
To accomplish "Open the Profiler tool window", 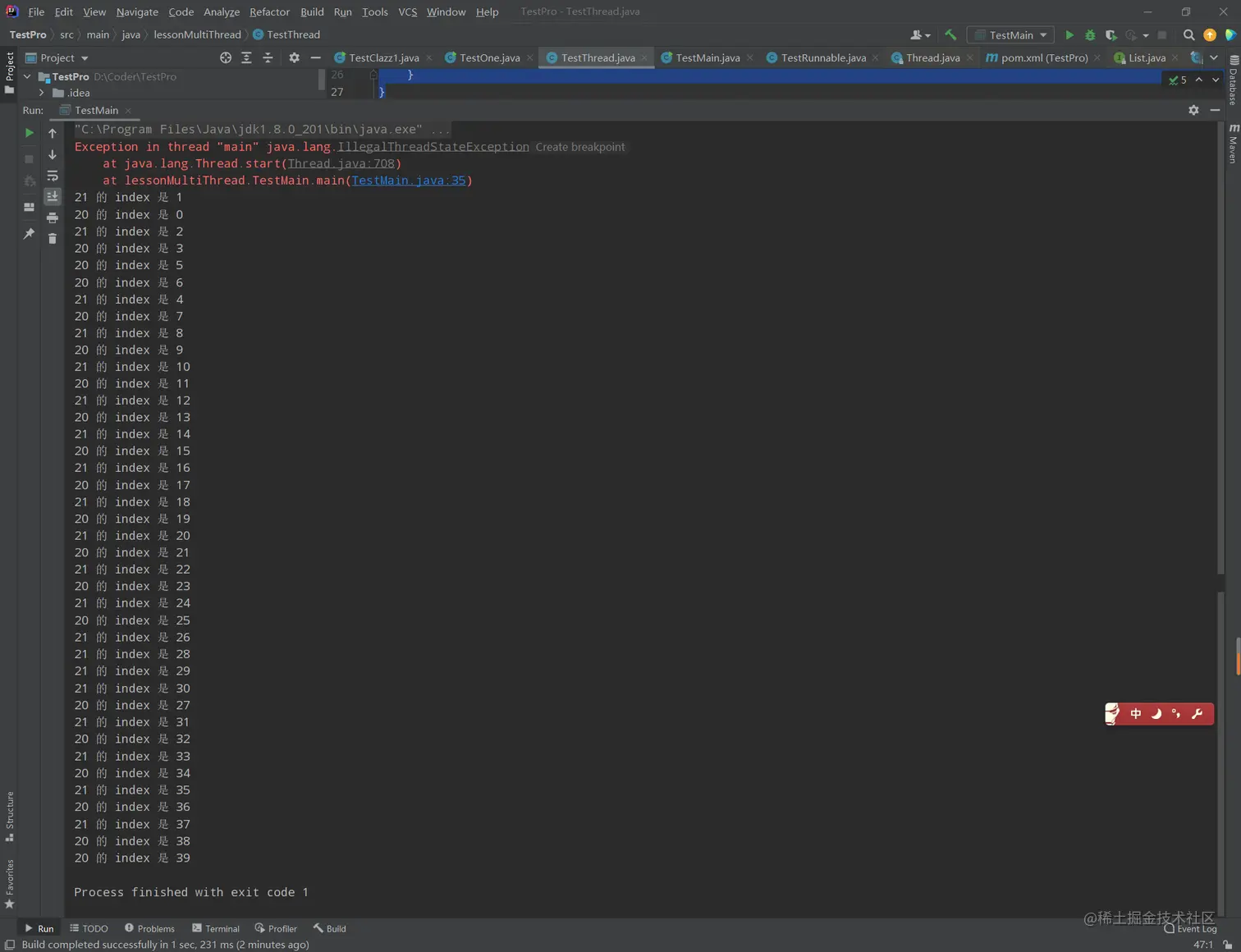I will coord(276,928).
